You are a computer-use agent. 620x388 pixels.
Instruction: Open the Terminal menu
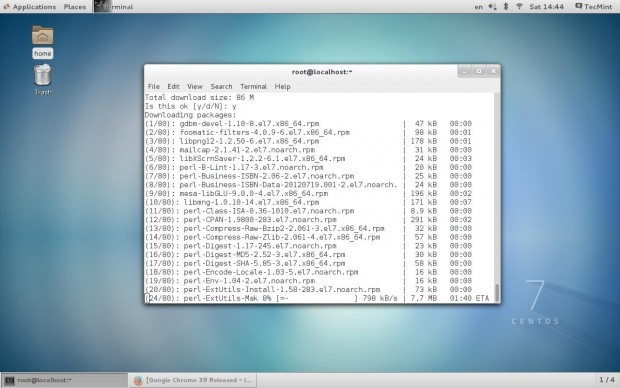(x=253, y=87)
